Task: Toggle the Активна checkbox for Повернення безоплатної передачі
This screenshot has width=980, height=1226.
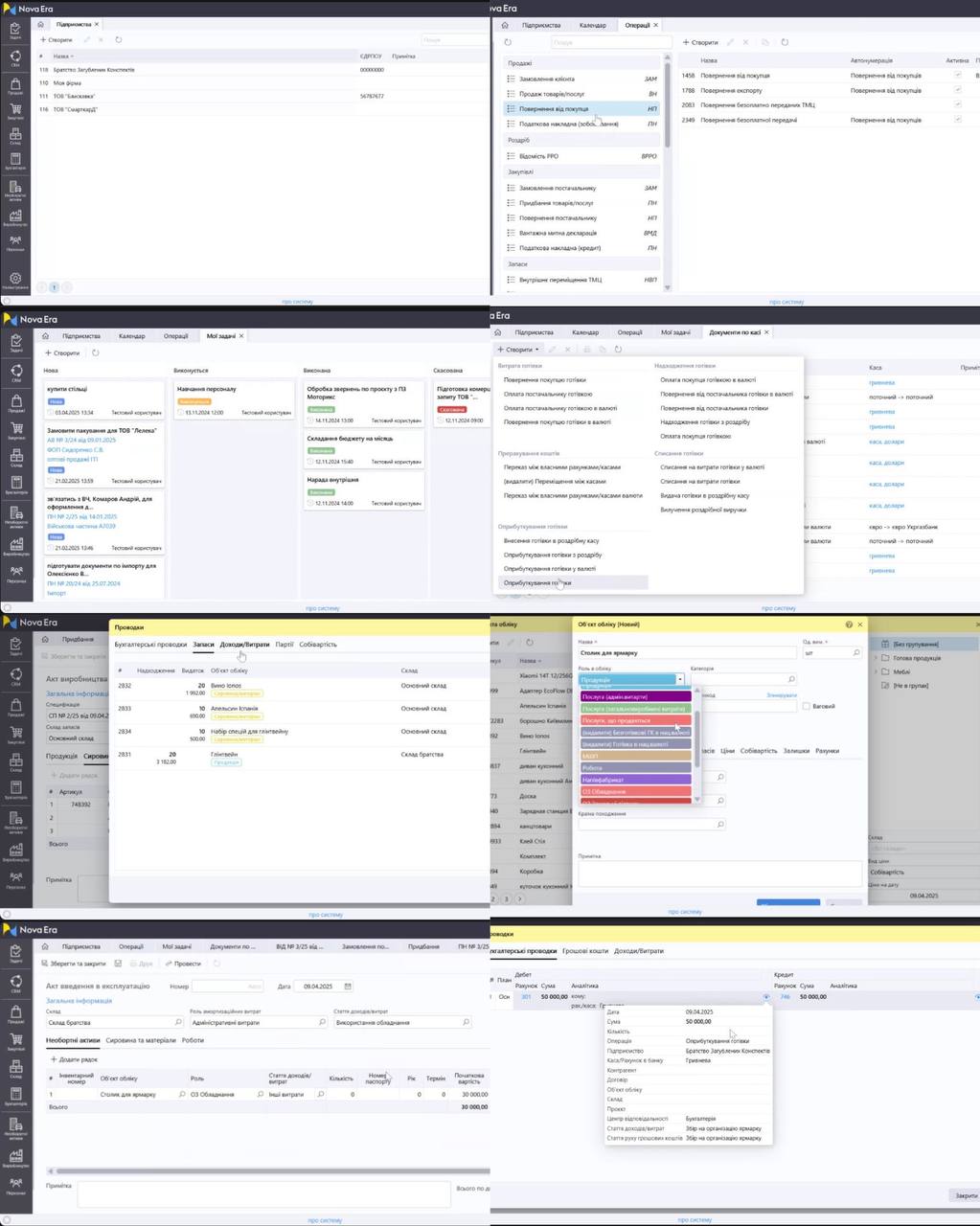Action: pyautogui.click(x=958, y=120)
